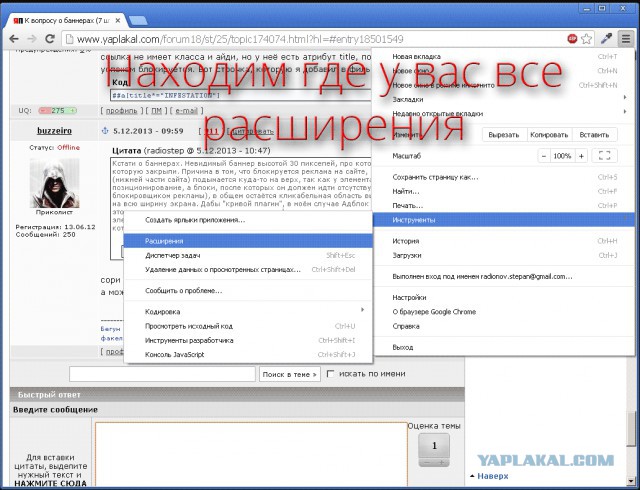Click the eyedropper extension icon
Image resolution: width=640 pixels, height=490 pixels.
tap(606, 39)
